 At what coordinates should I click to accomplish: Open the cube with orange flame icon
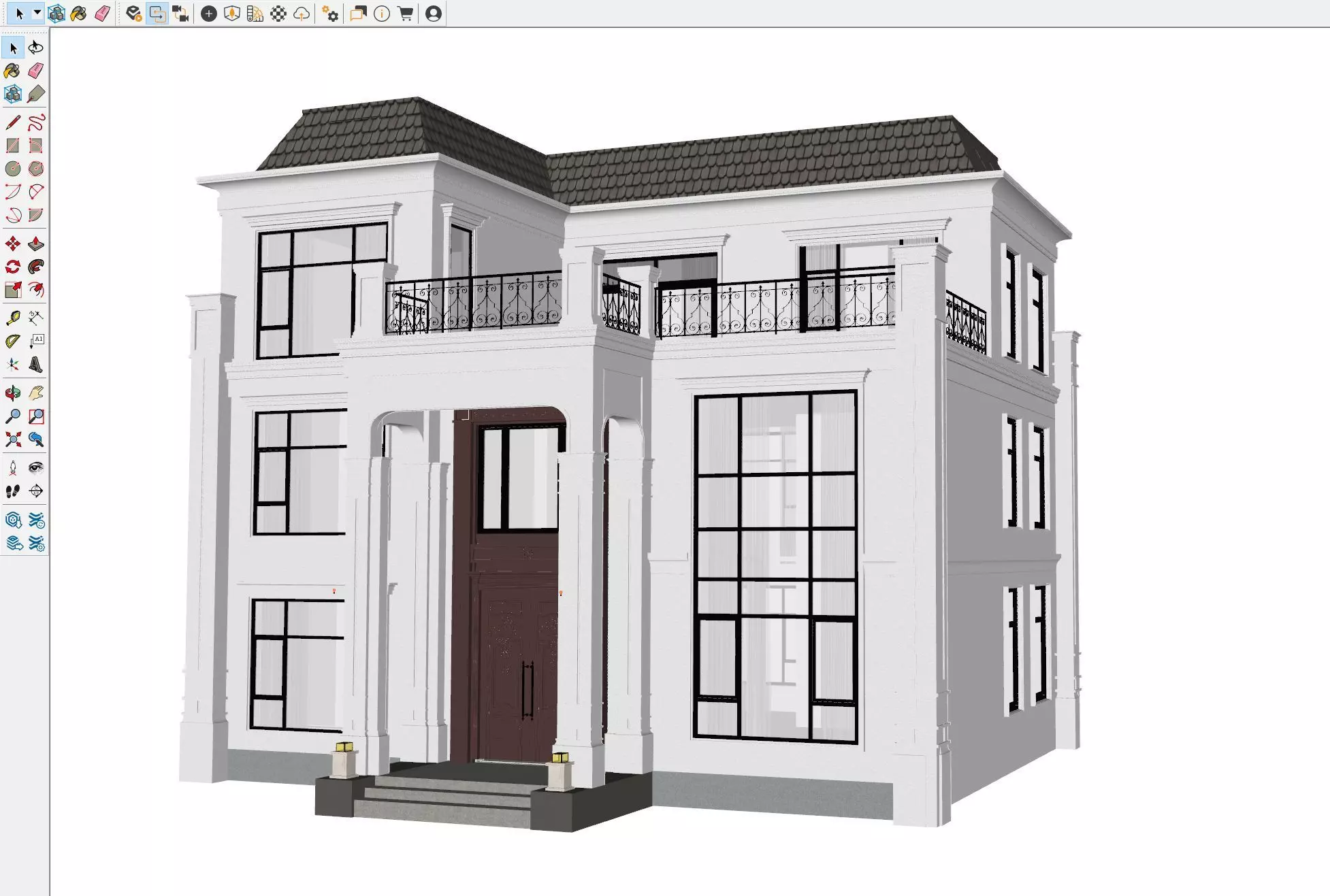[232, 14]
